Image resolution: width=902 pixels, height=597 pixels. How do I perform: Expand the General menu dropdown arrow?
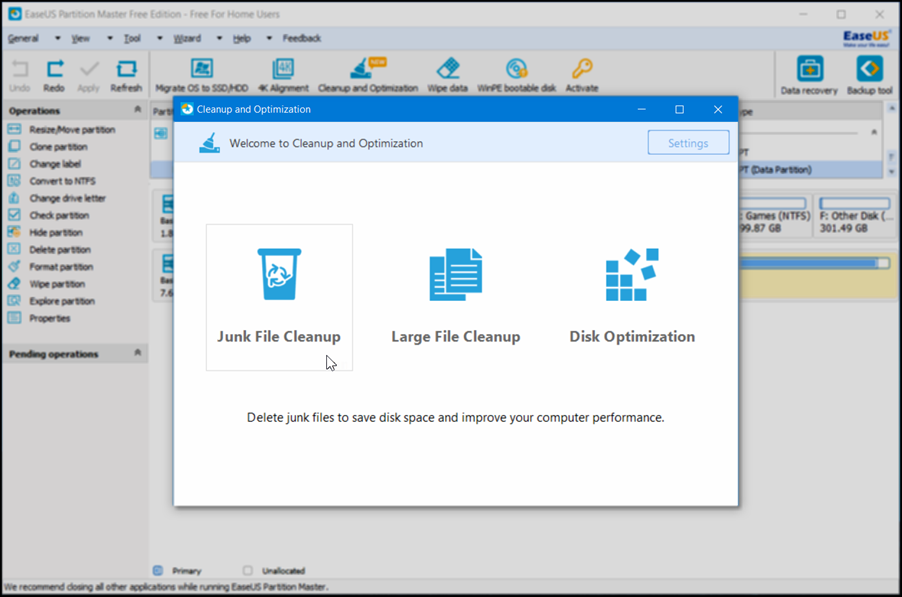pos(58,39)
